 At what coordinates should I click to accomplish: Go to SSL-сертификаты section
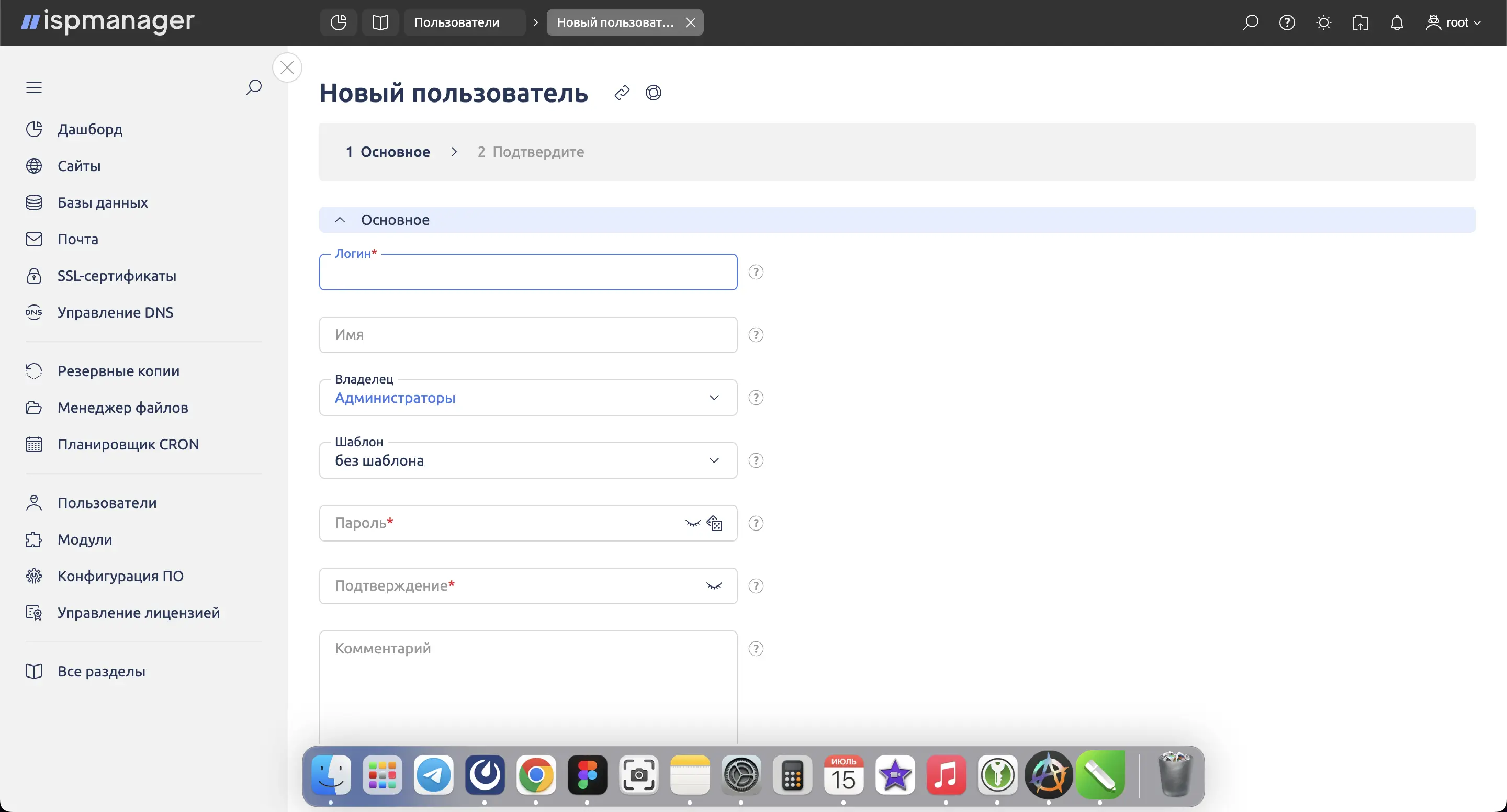pos(117,276)
